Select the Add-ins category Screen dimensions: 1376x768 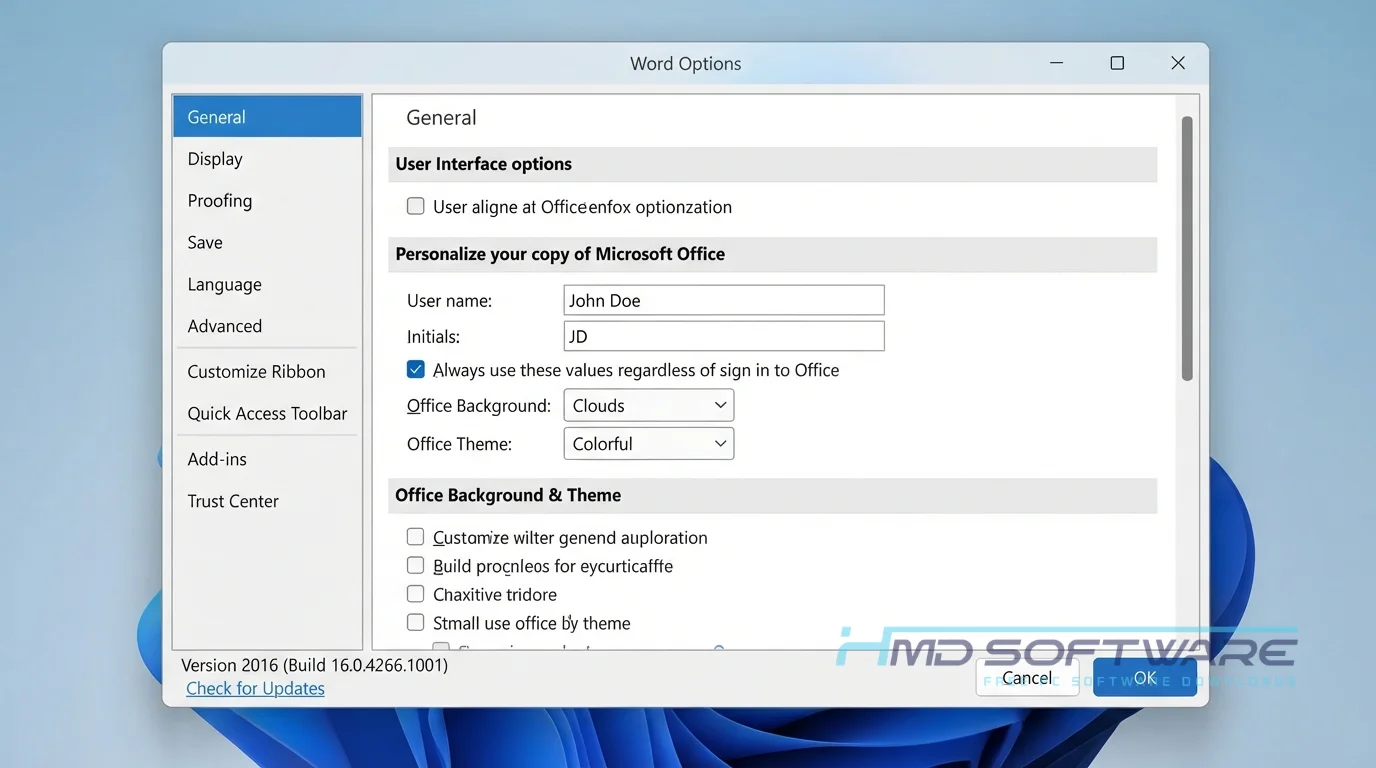point(267,459)
